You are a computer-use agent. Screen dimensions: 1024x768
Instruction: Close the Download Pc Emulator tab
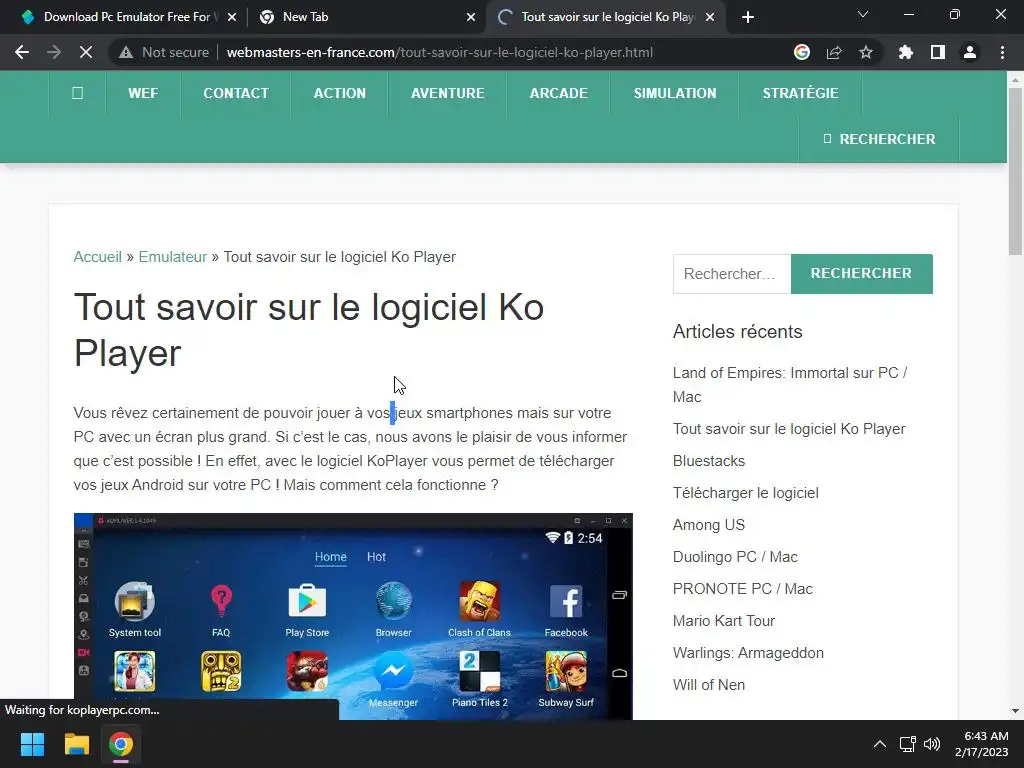point(231,17)
